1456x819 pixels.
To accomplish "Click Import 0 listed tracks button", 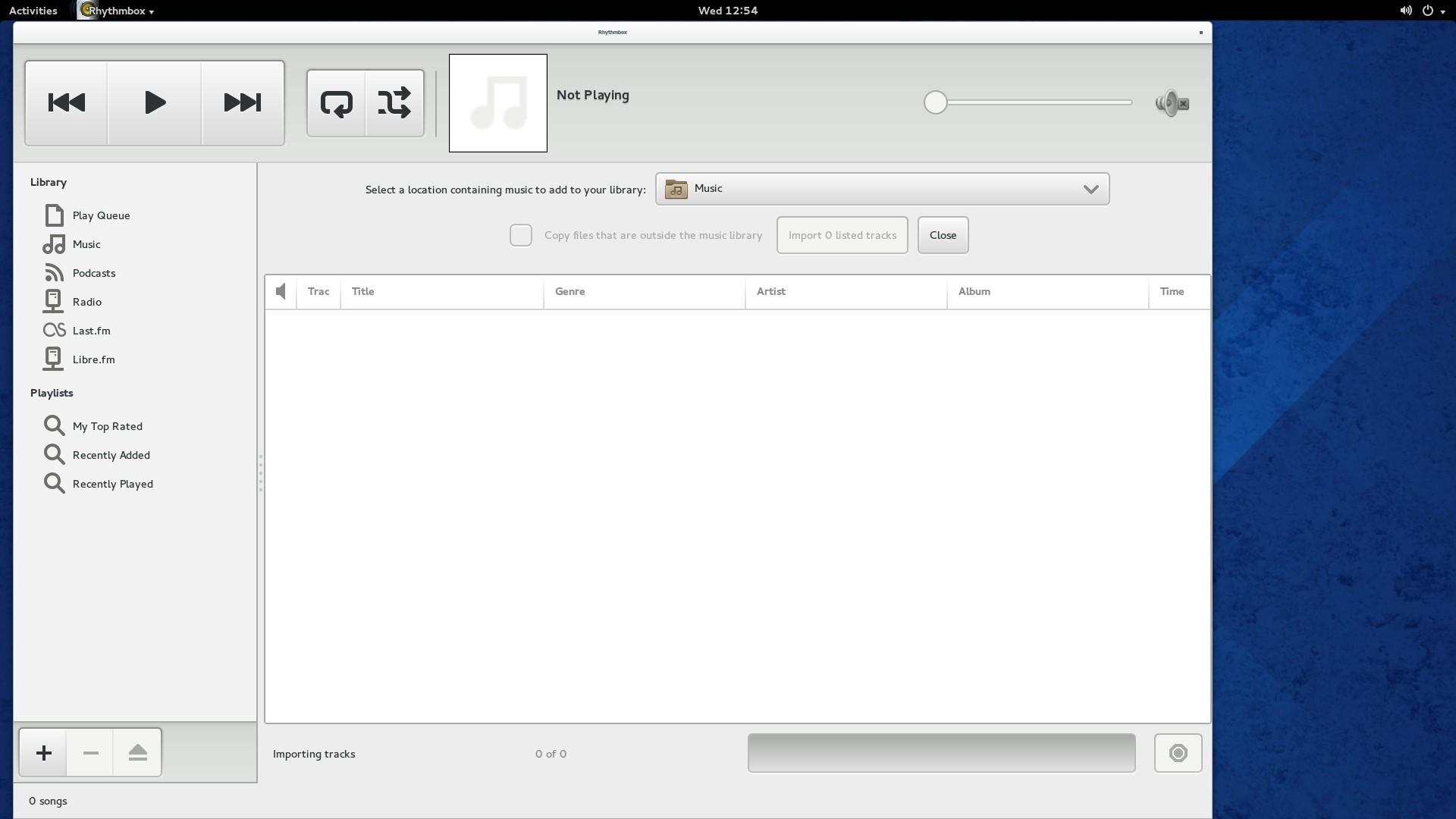I will 842,235.
